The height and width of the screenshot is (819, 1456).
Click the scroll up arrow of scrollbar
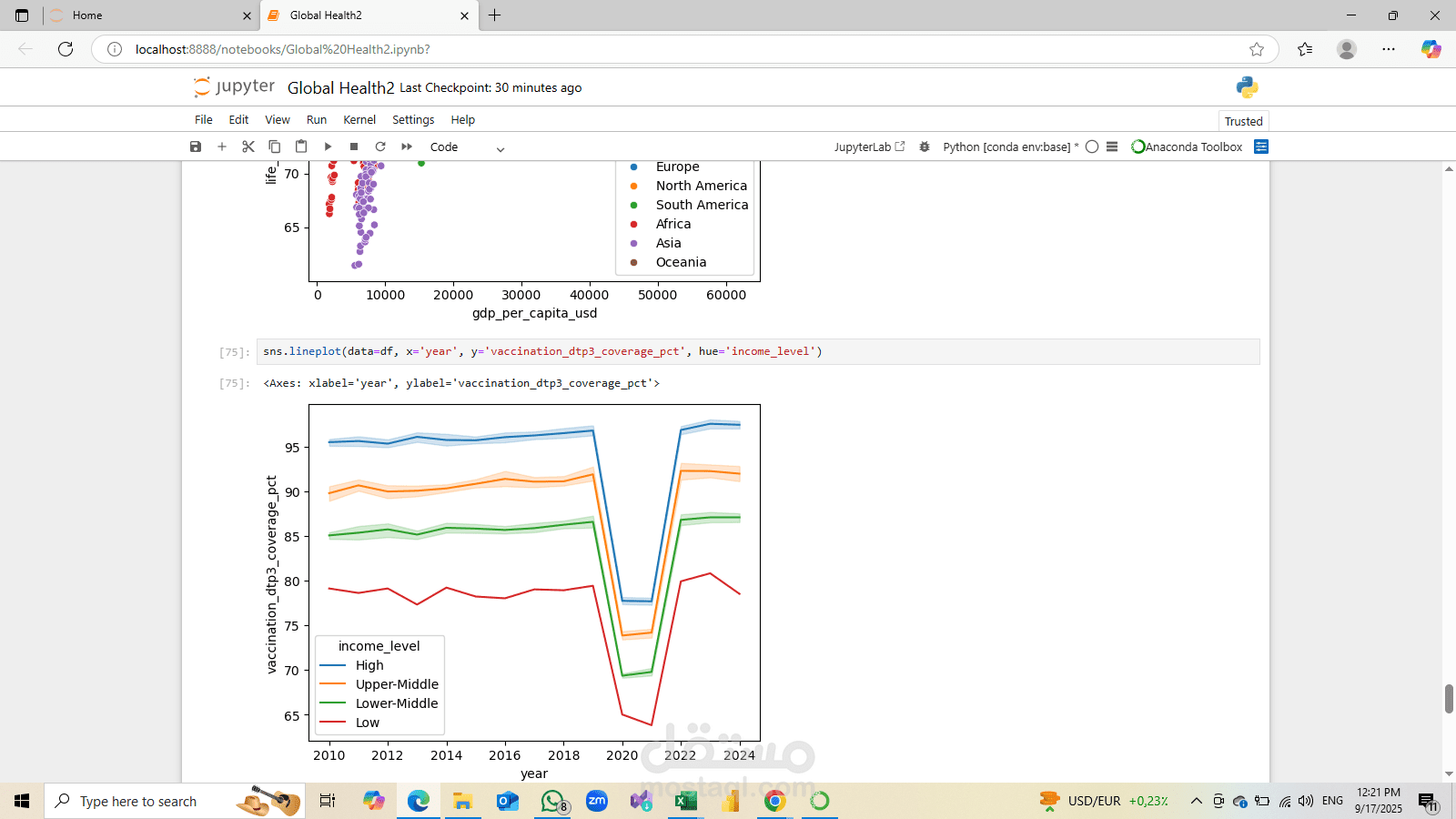coord(1449,169)
